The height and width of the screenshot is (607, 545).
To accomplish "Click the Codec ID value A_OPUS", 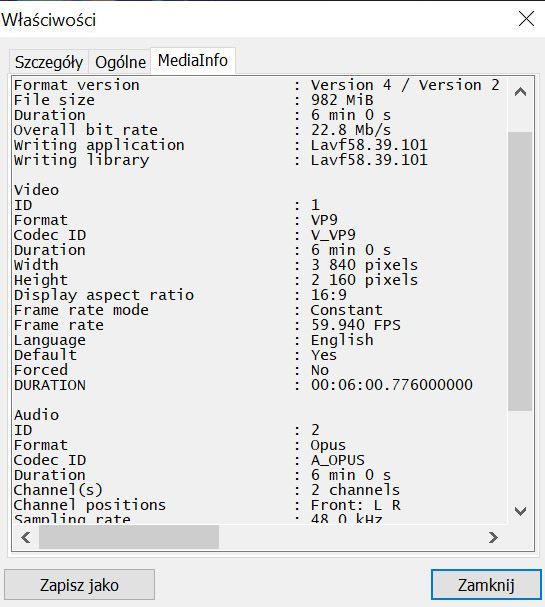I will pos(338,460).
